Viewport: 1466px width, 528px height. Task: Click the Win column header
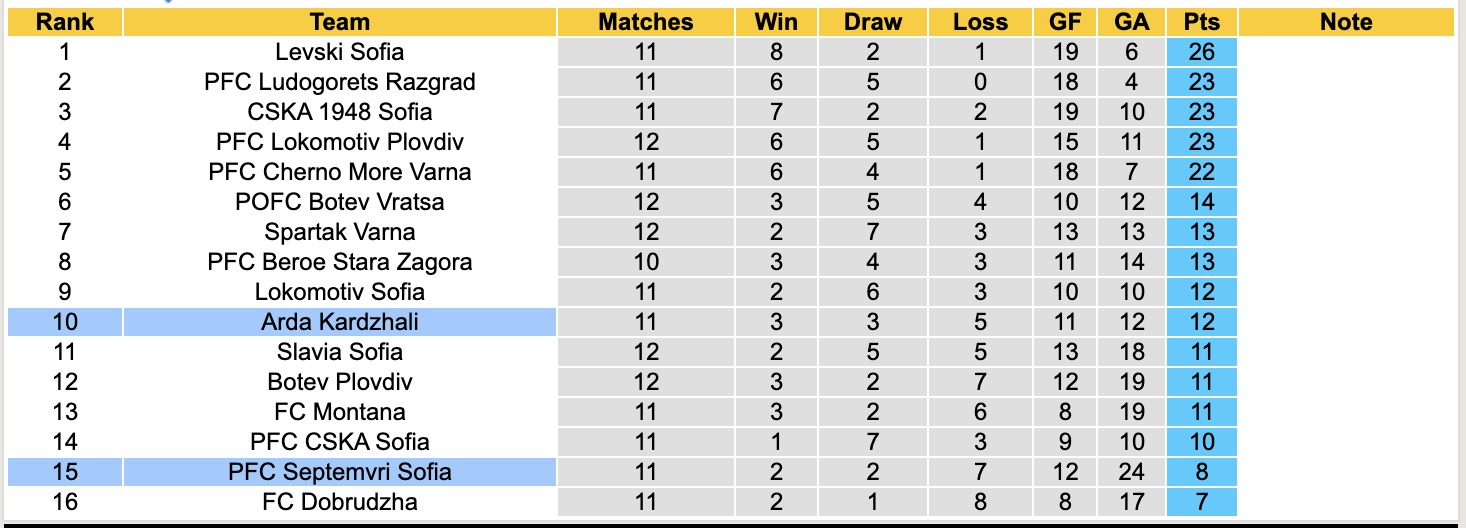tap(777, 22)
